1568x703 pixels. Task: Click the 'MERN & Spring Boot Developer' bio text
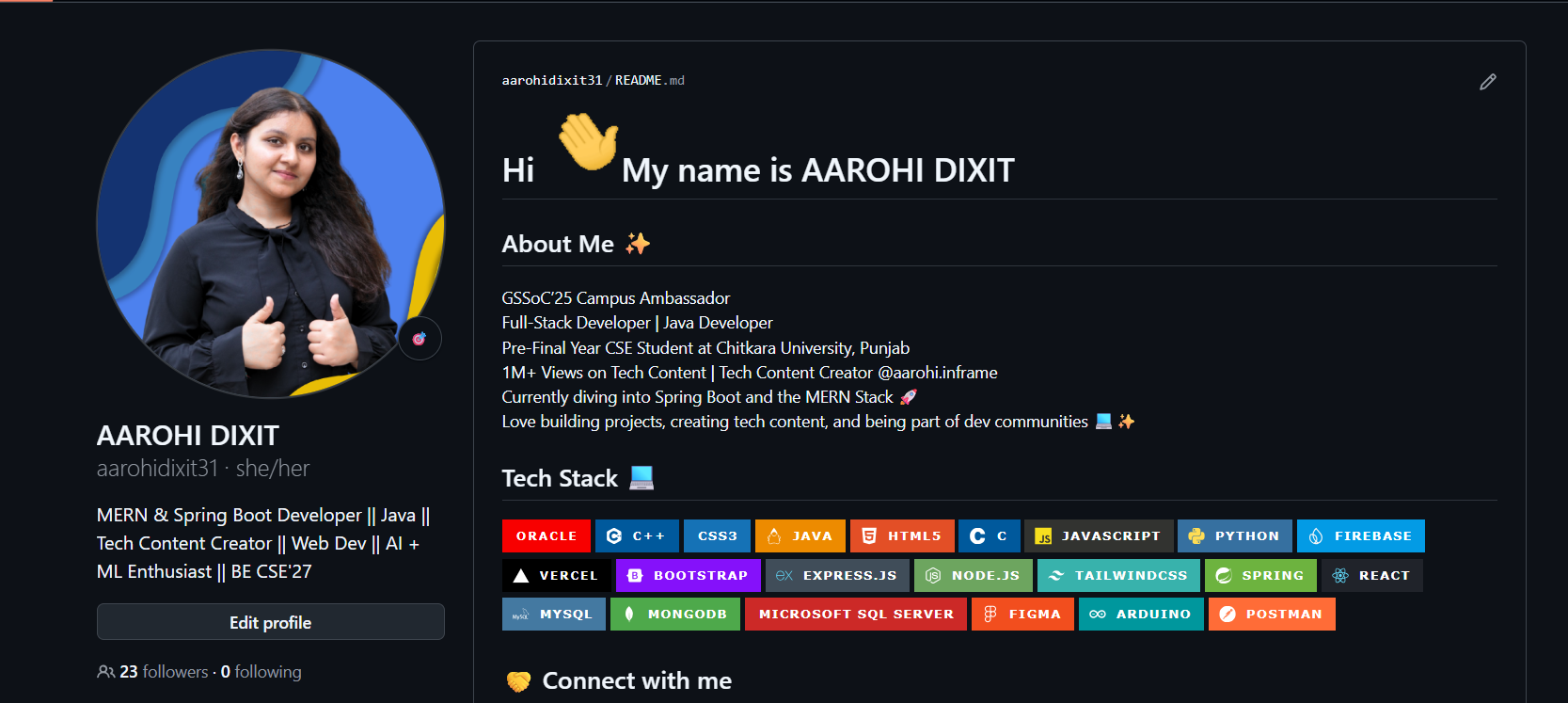coord(263,543)
